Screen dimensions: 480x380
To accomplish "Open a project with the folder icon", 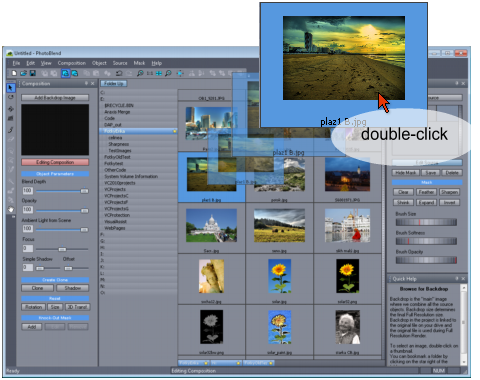I will pyautogui.click(x=23, y=73).
